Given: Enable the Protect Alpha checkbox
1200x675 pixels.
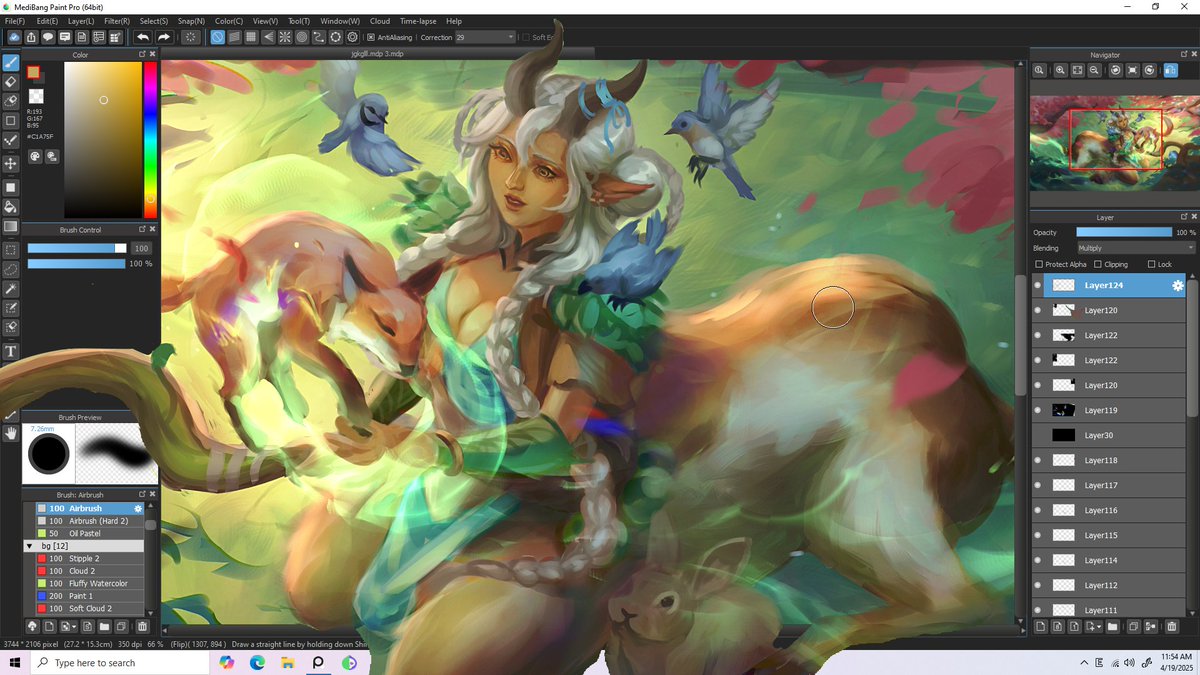Looking at the screenshot, I should [1039, 264].
